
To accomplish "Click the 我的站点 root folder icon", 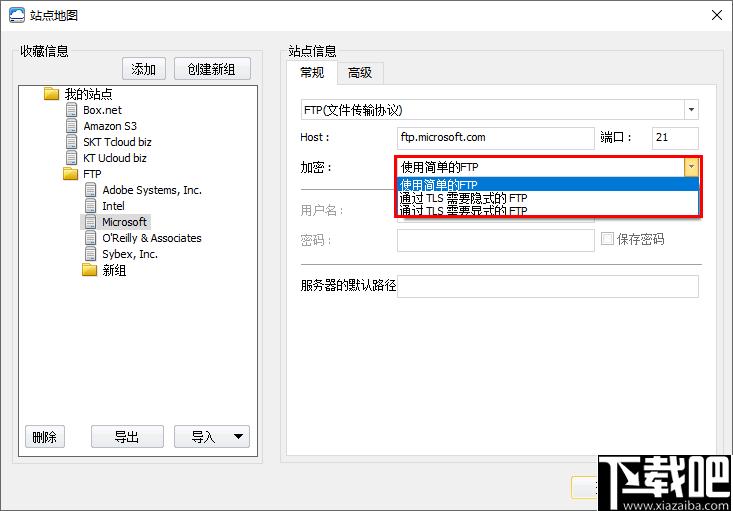I will (x=52, y=94).
